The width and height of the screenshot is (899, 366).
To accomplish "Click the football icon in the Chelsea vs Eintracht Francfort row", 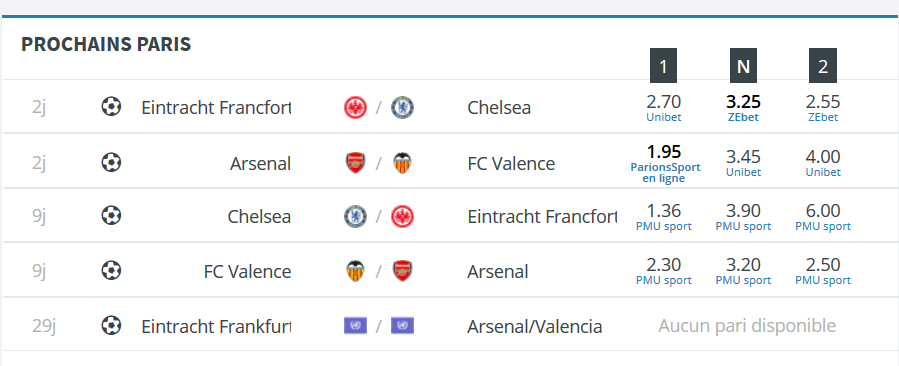I will click(111, 216).
